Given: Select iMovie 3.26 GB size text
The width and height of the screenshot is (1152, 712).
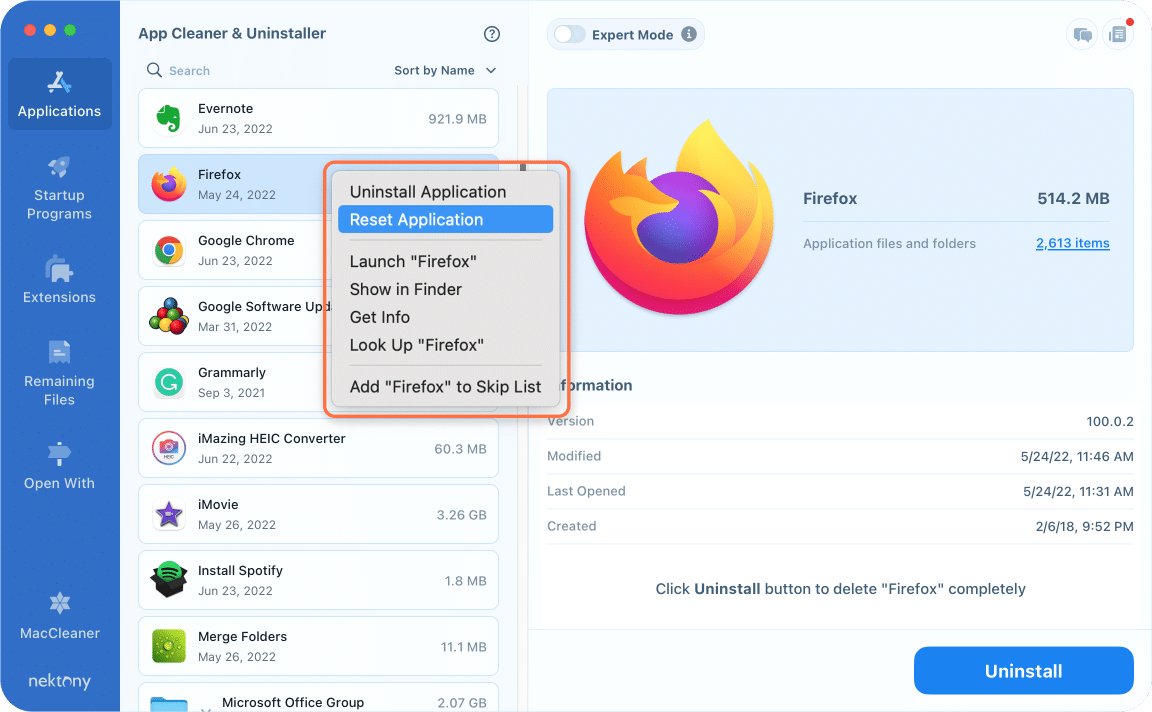Looking at the screenshot, I should [461, 515].
